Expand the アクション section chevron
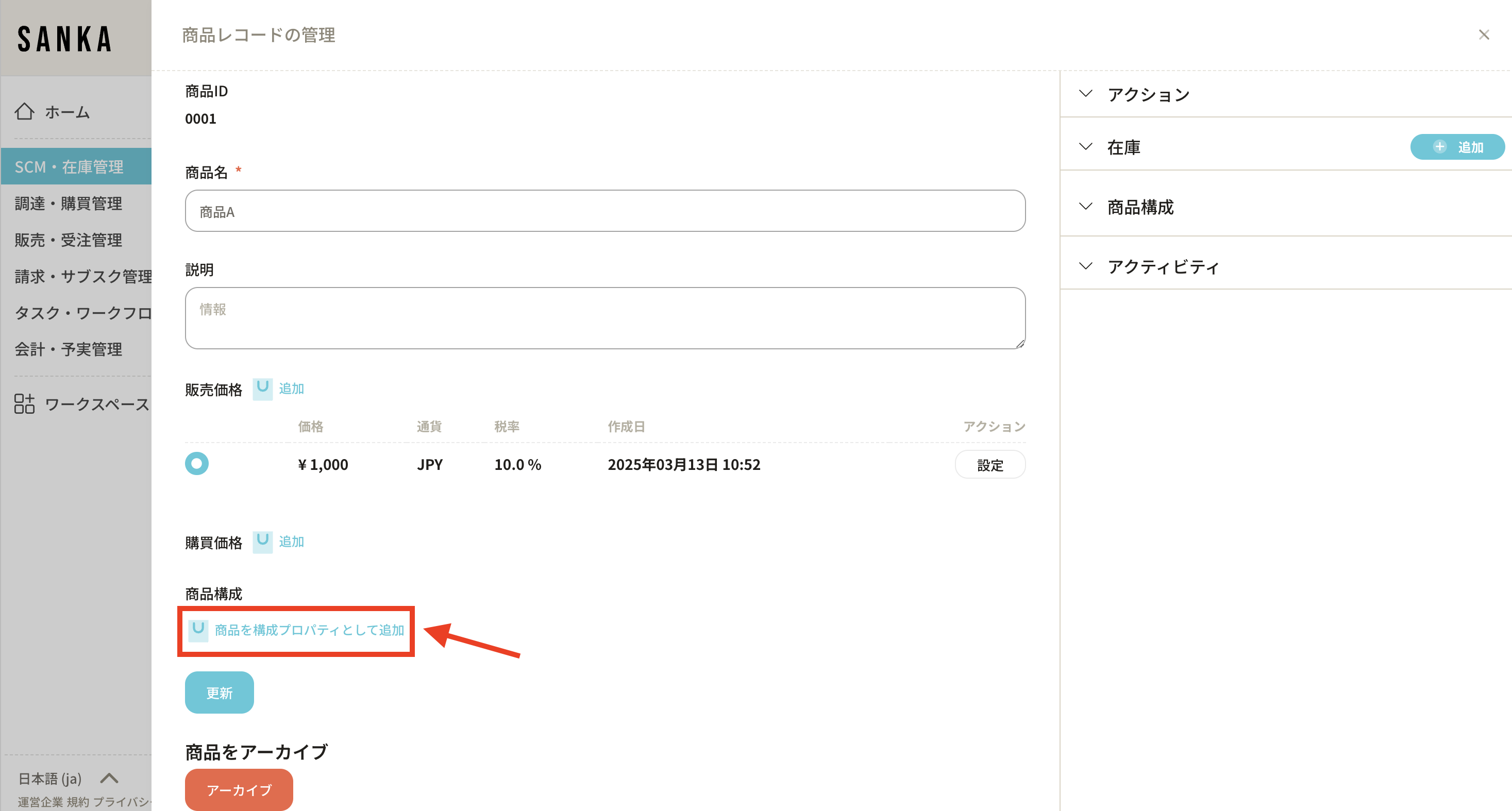This screenshot has width=1512, height=811. (1086, 94)
